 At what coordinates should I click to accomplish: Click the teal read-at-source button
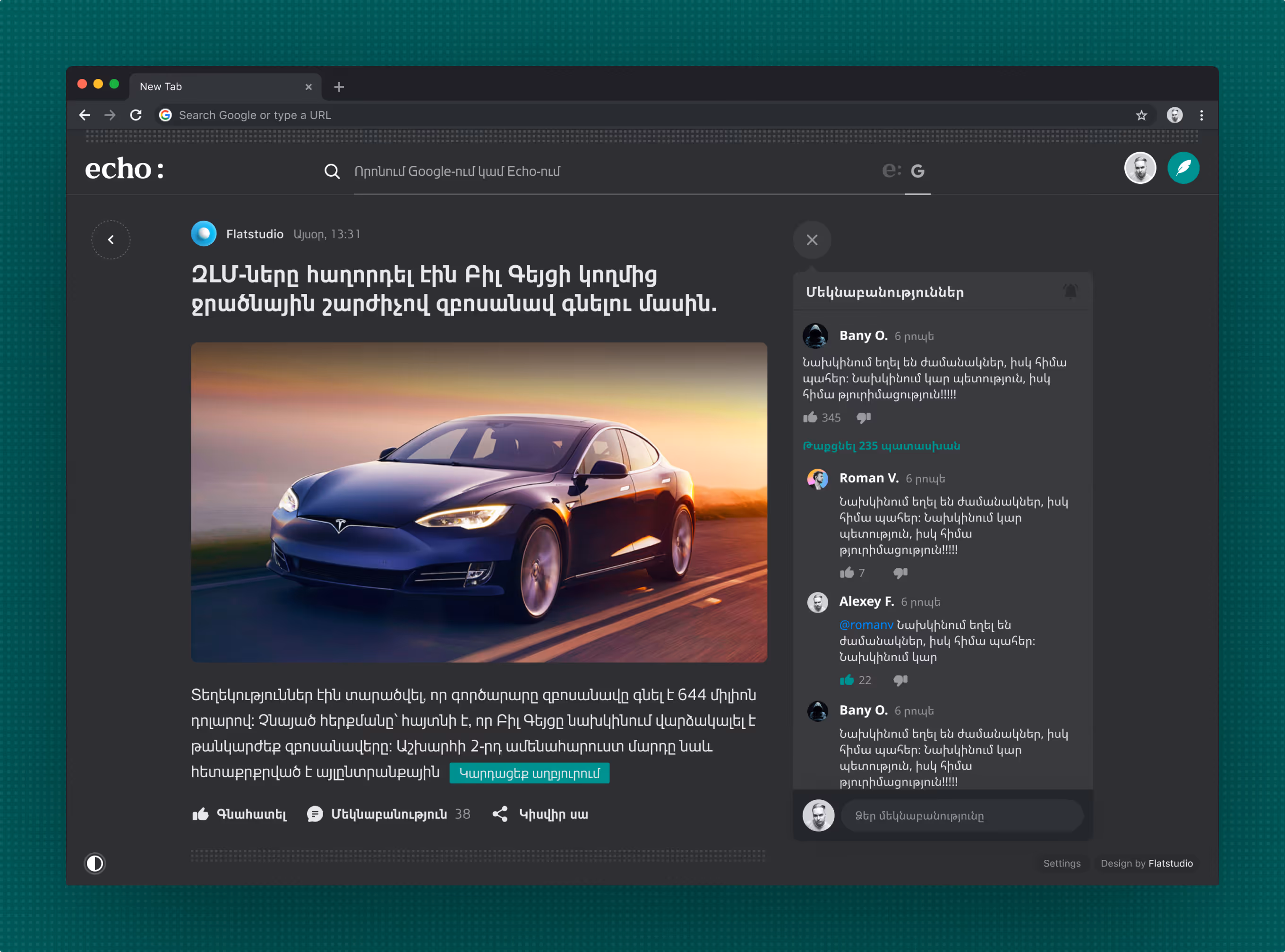tap(529, 773)
